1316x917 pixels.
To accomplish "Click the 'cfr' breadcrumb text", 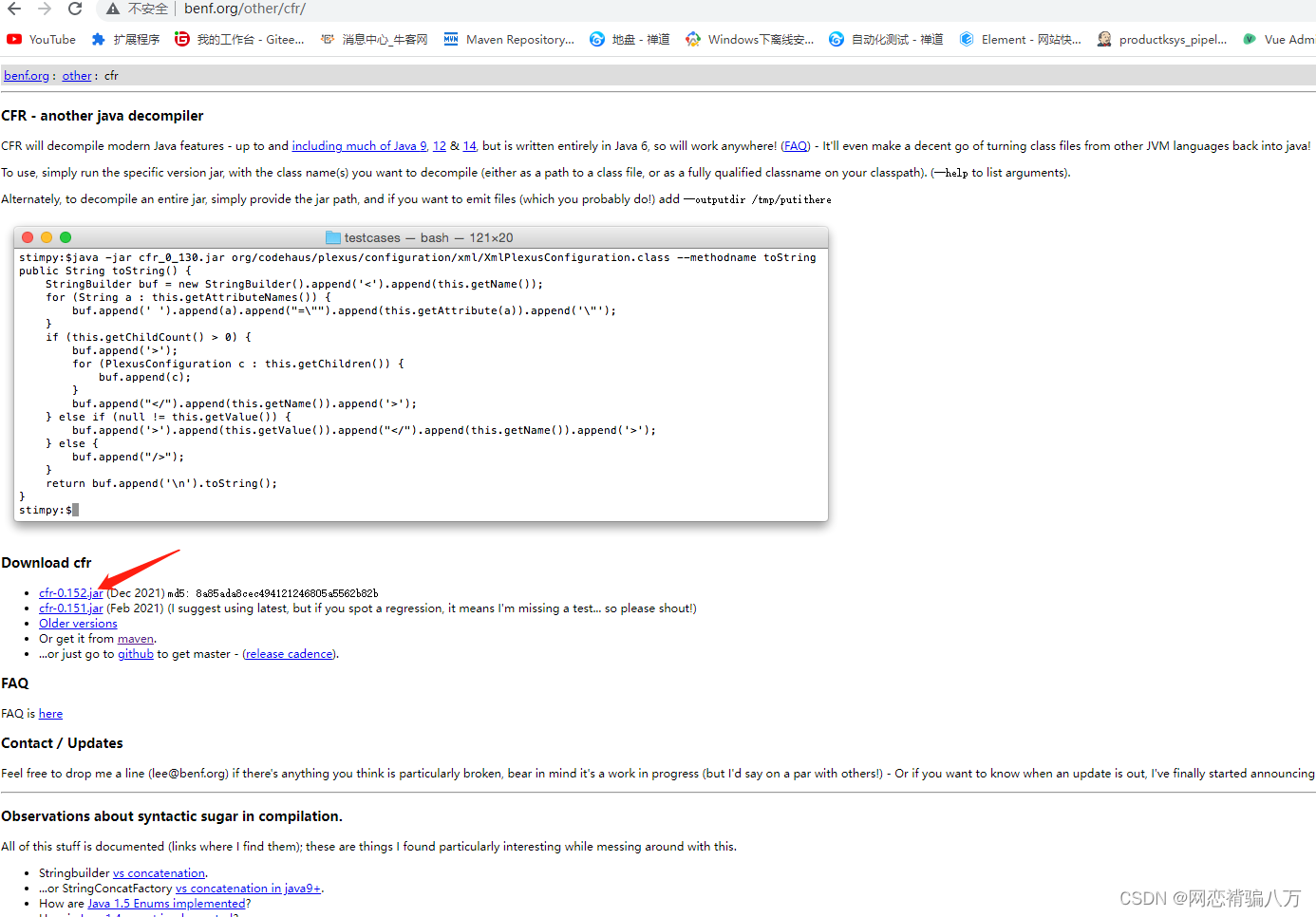I will 111,76.
